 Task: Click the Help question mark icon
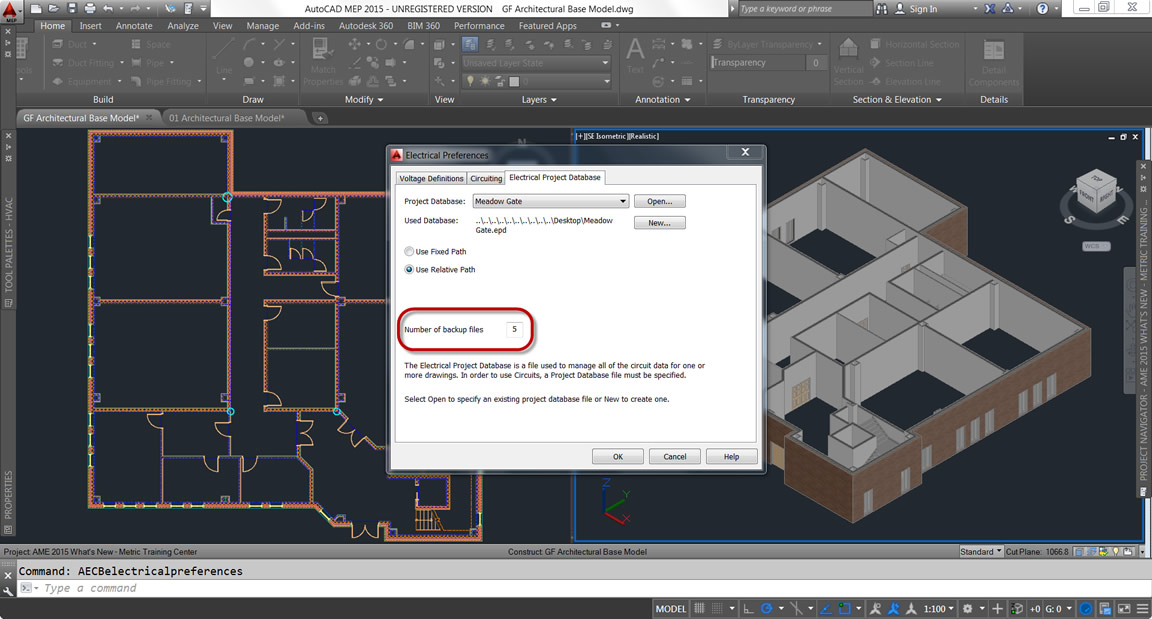[x=1042, y=9]
